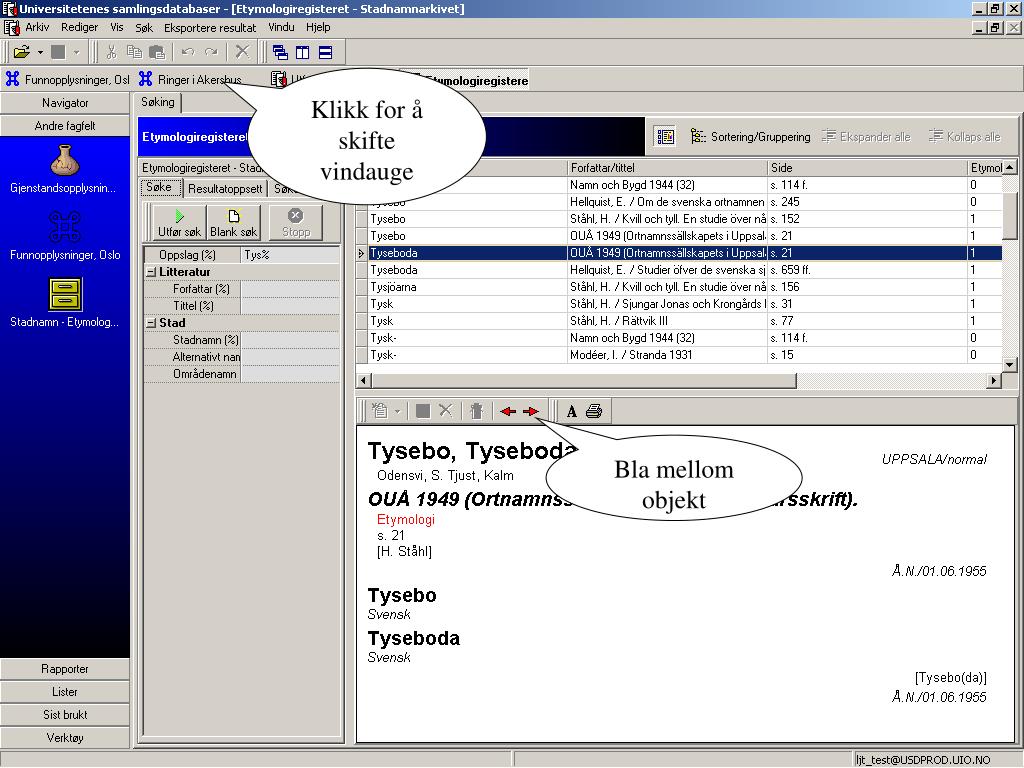Click the results horizontal scroll right arrow
Image resolution: width=1024 pixels, height=768 pixels.
(x=994, y=380)
